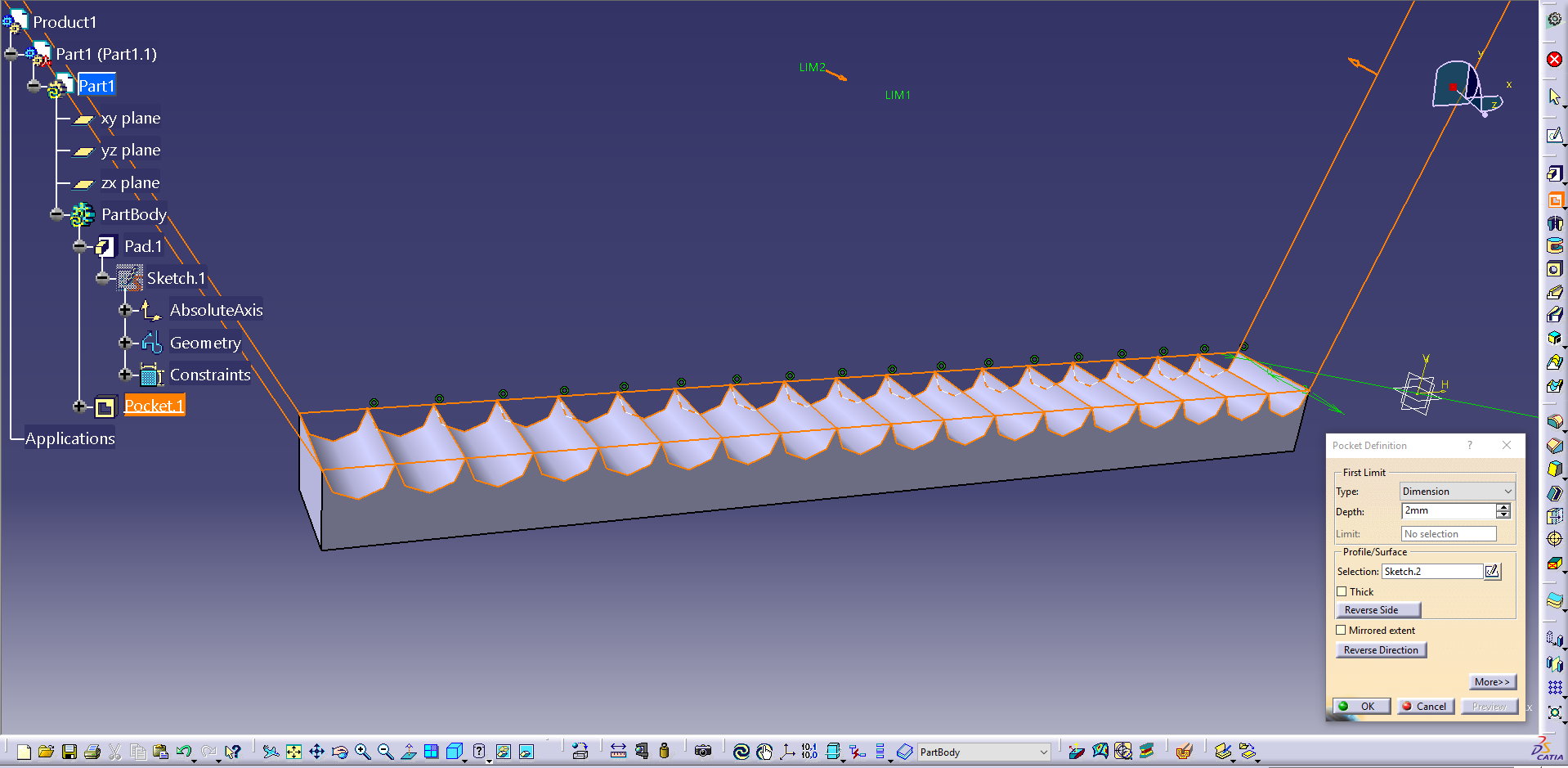Undo the last action

pos(184,752)
